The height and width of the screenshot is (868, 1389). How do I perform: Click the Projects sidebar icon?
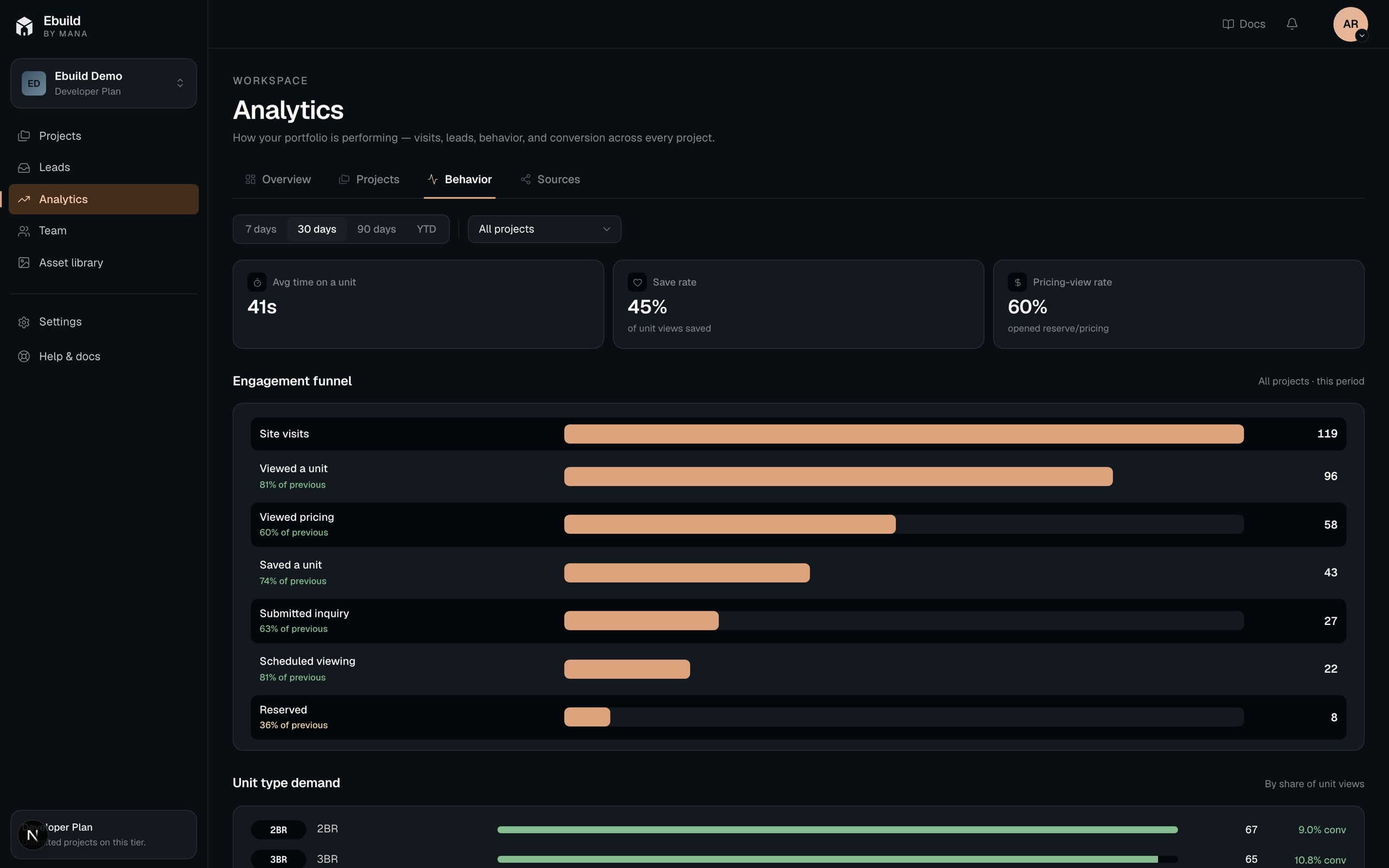(x=24, y=136)
